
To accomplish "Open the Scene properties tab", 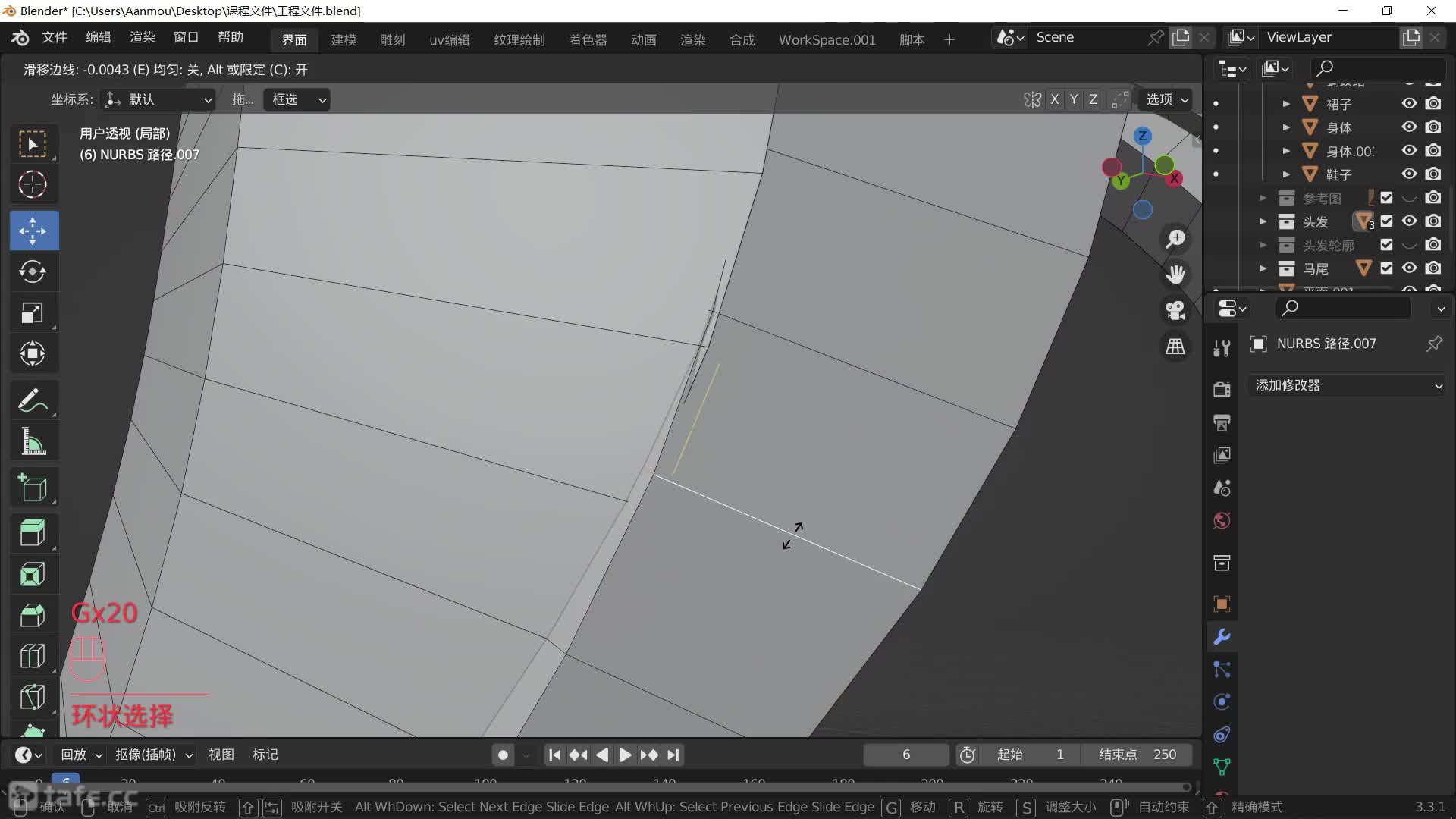I will 1222,488.
